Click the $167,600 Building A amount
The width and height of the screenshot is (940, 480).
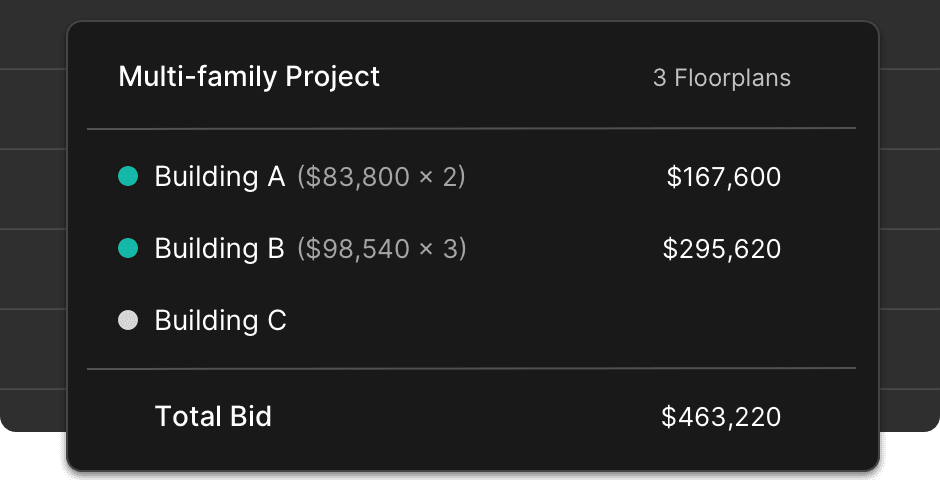(x=723, y=178)
